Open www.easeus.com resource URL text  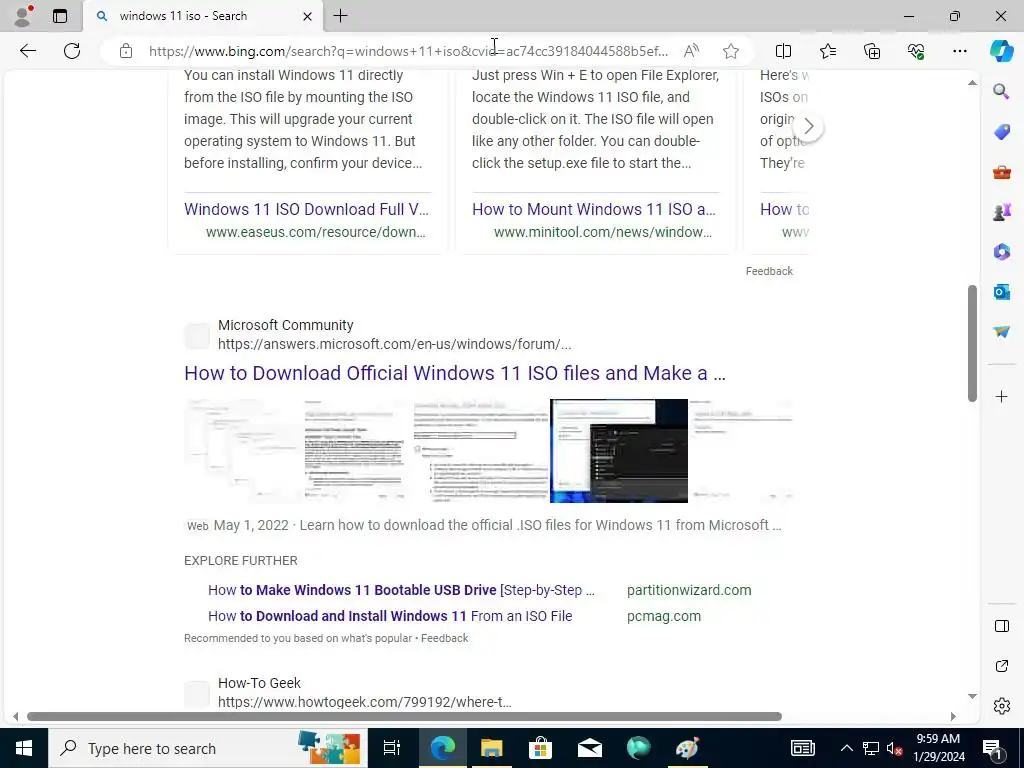[315, 232]
